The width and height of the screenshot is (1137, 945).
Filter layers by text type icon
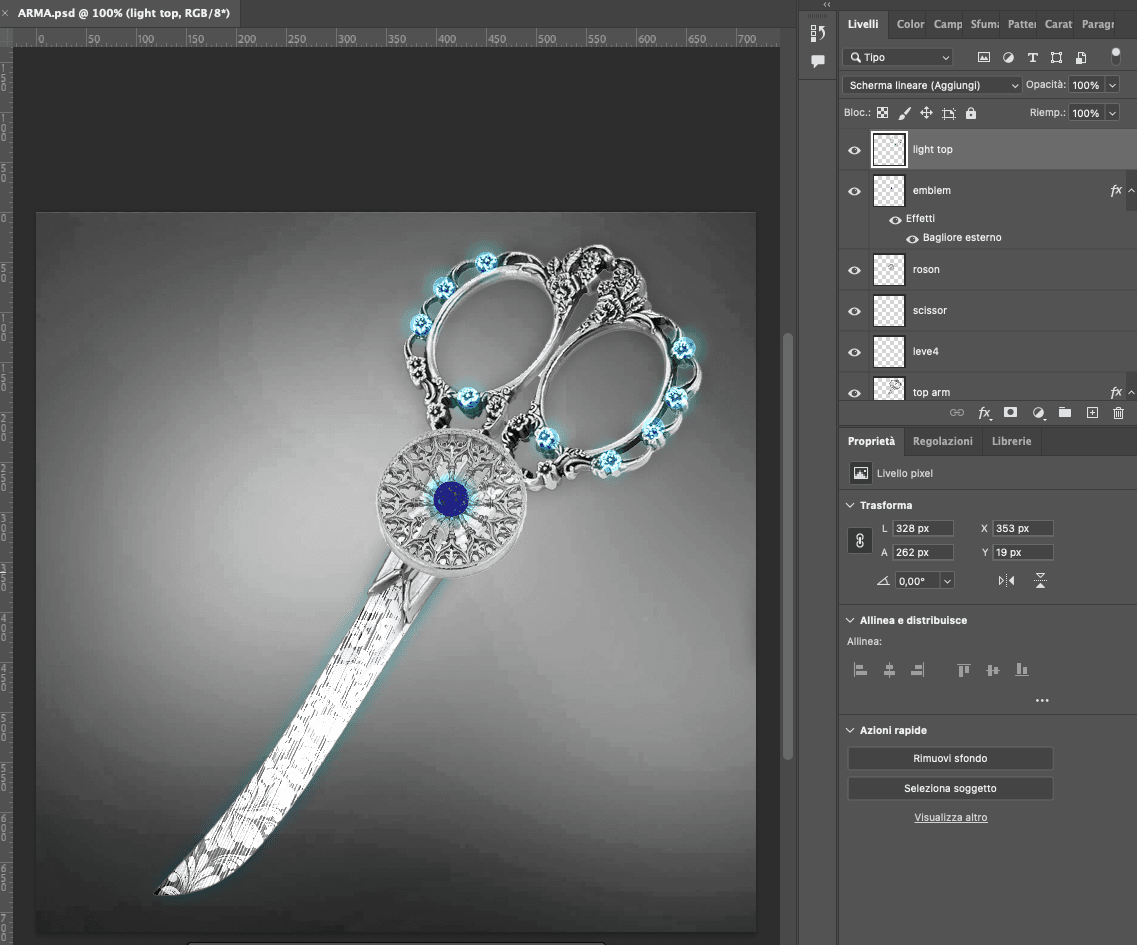(1032, 57)
